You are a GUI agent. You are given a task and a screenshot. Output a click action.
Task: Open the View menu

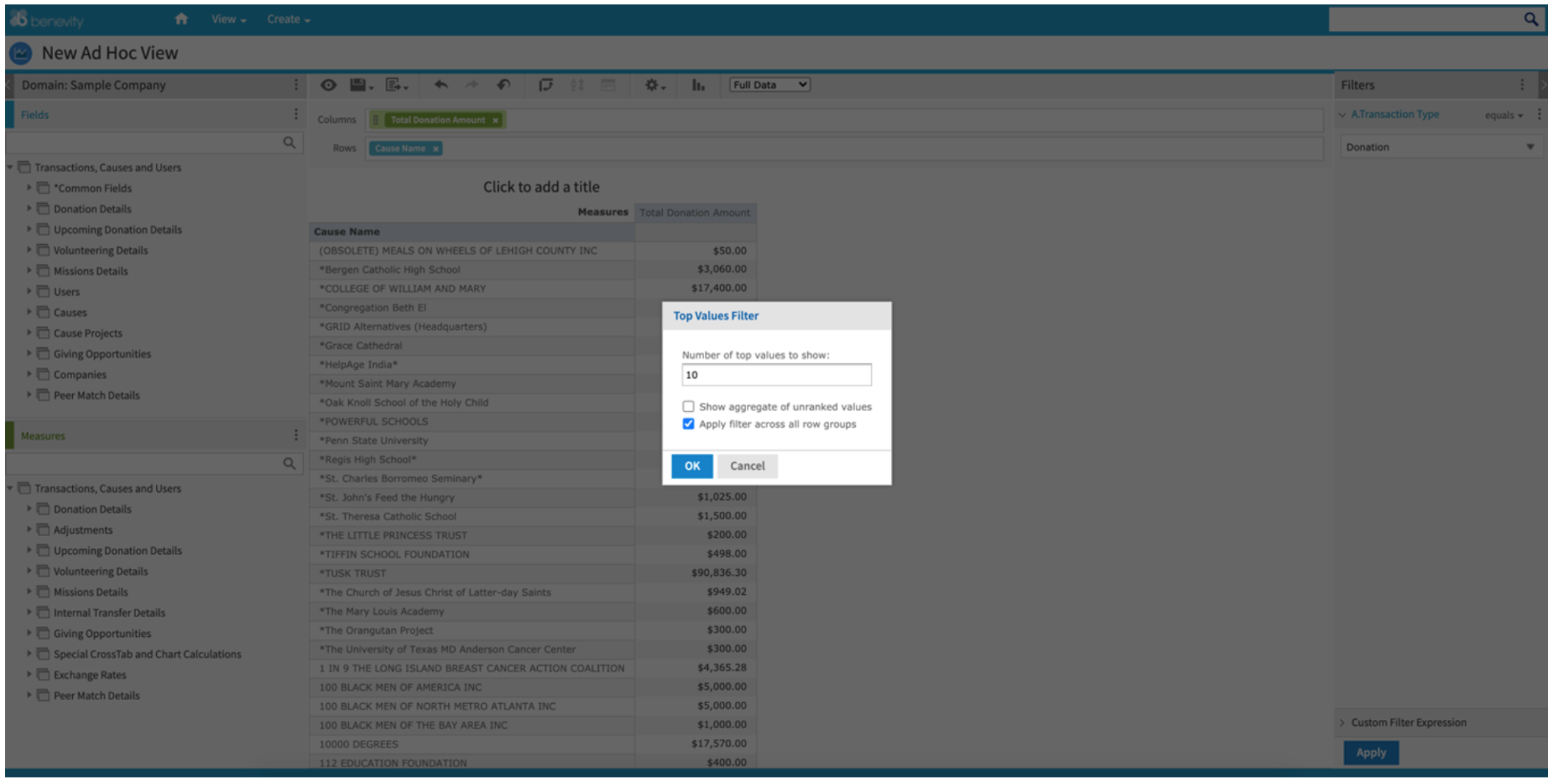227,20
